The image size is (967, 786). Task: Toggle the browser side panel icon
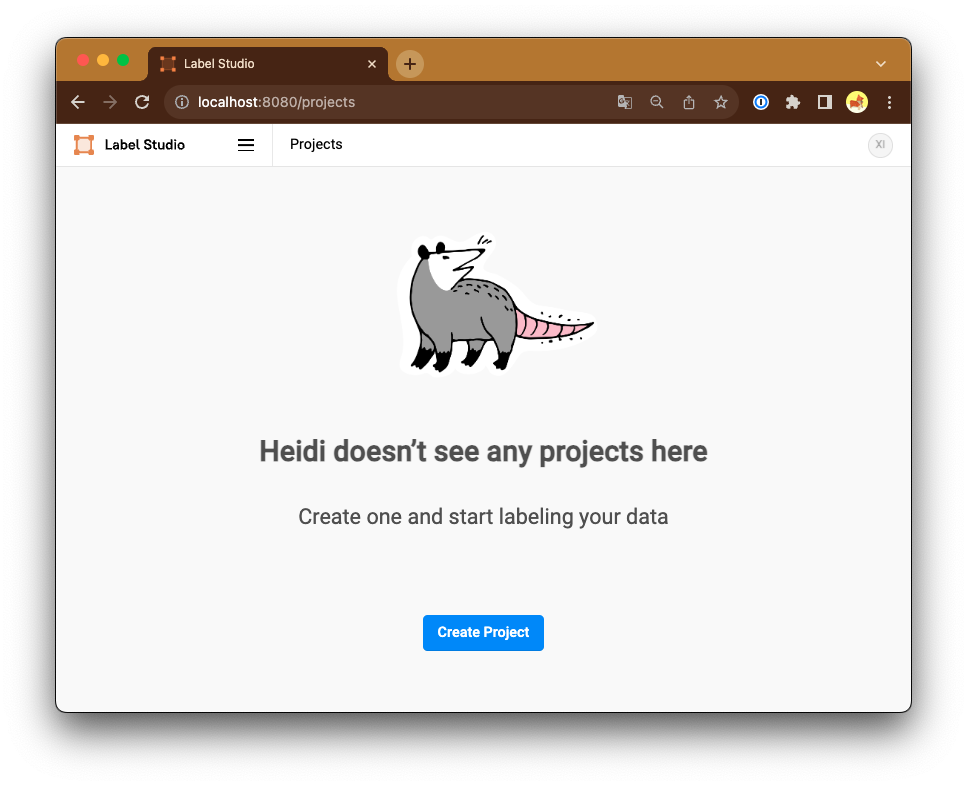(x=825, y=102)
